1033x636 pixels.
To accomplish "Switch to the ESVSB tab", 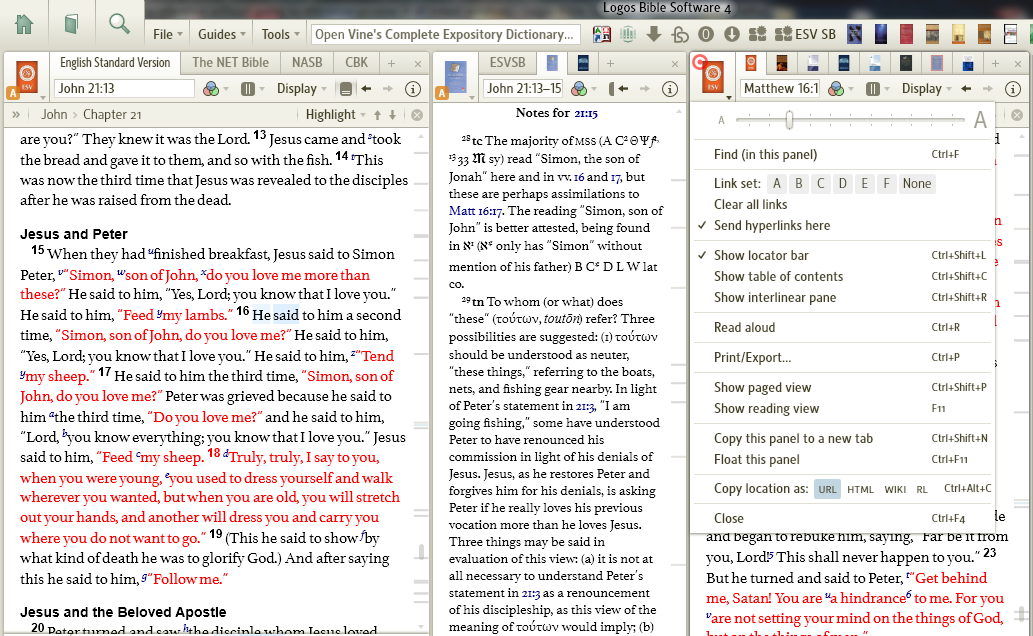I will tap(507, 63).
